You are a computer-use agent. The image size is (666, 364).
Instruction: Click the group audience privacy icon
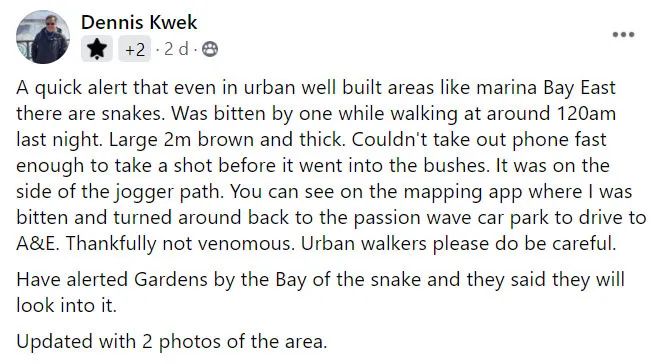(209, 49)
